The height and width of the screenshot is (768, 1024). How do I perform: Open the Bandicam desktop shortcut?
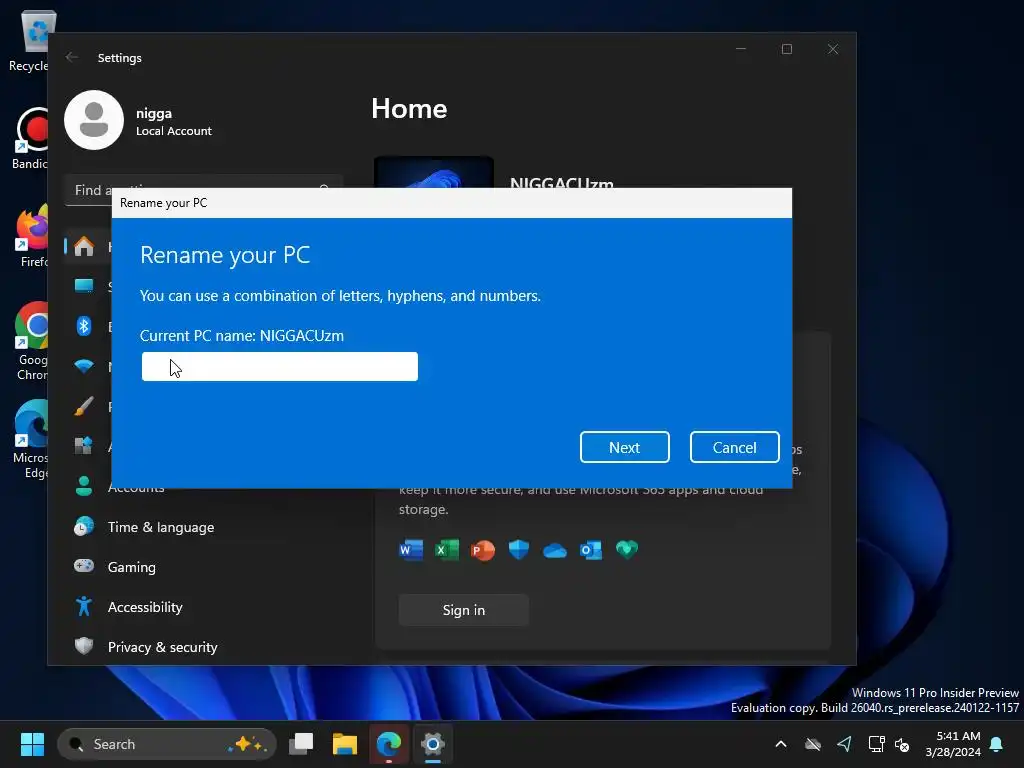(30, 139)
